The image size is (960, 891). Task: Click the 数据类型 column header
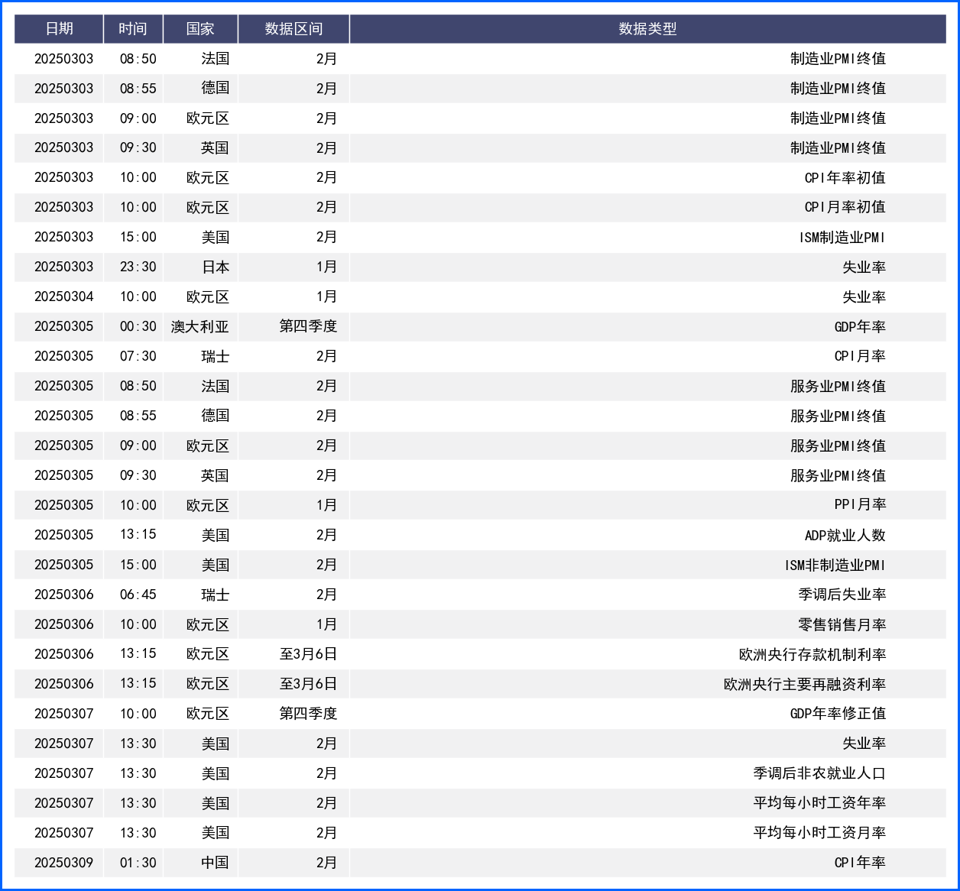(x=648, y=29)
